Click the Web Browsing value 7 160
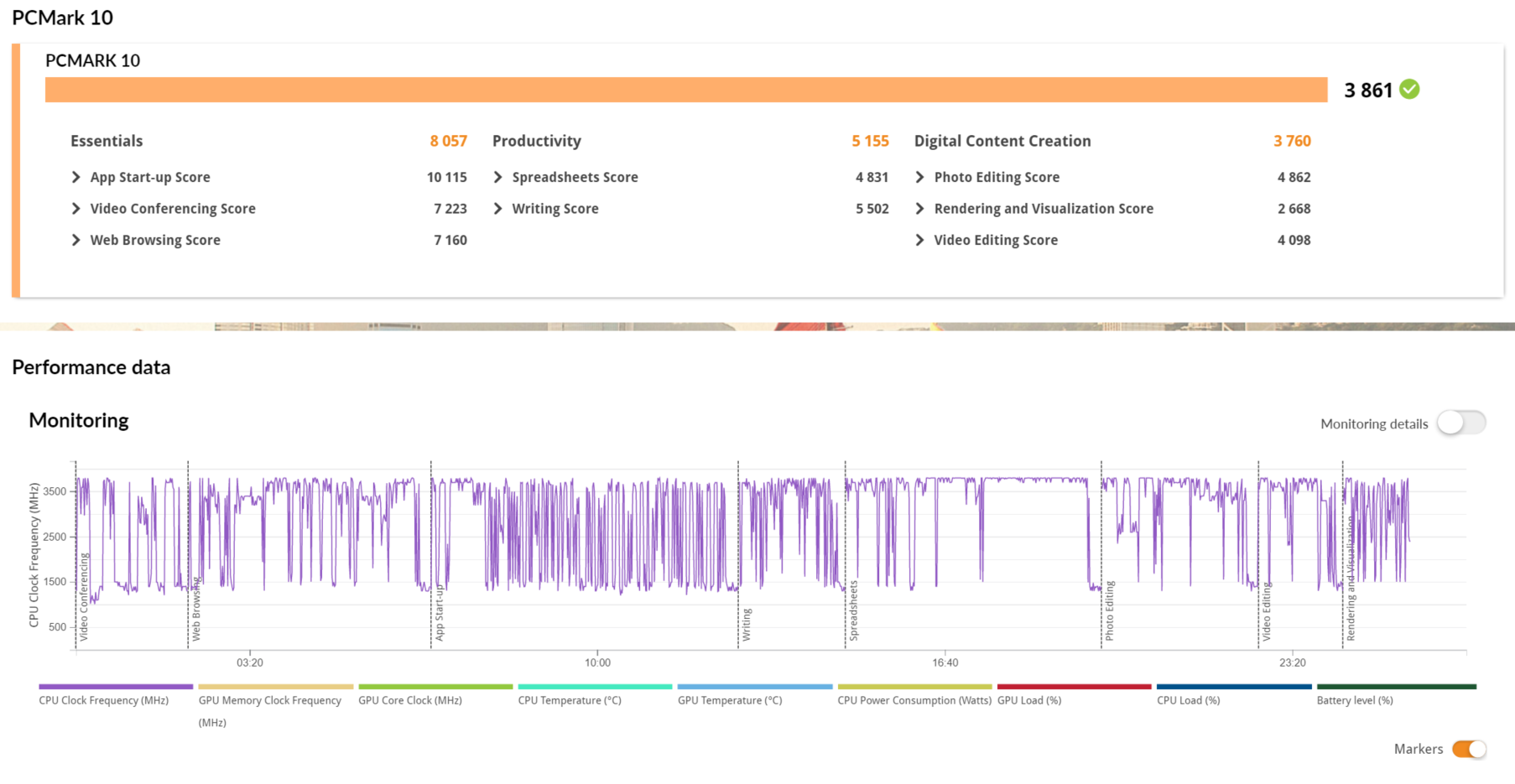The width and height of the screenshot is (1515, 784). tap(450, 240)
